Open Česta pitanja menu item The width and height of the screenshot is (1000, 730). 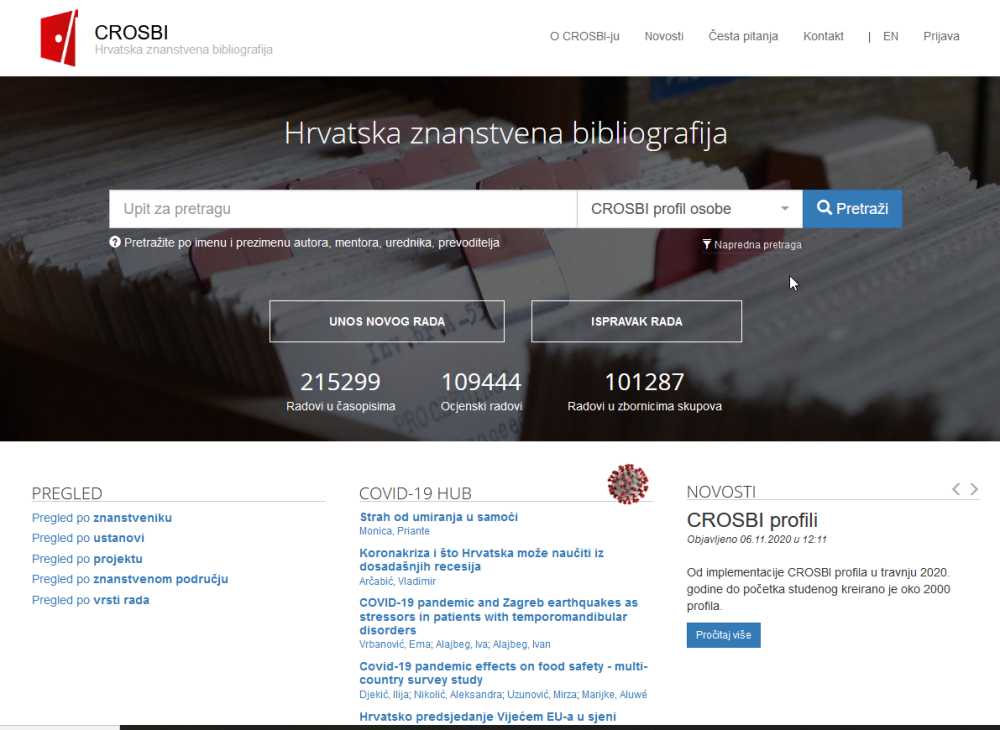(x=743, y=36)
